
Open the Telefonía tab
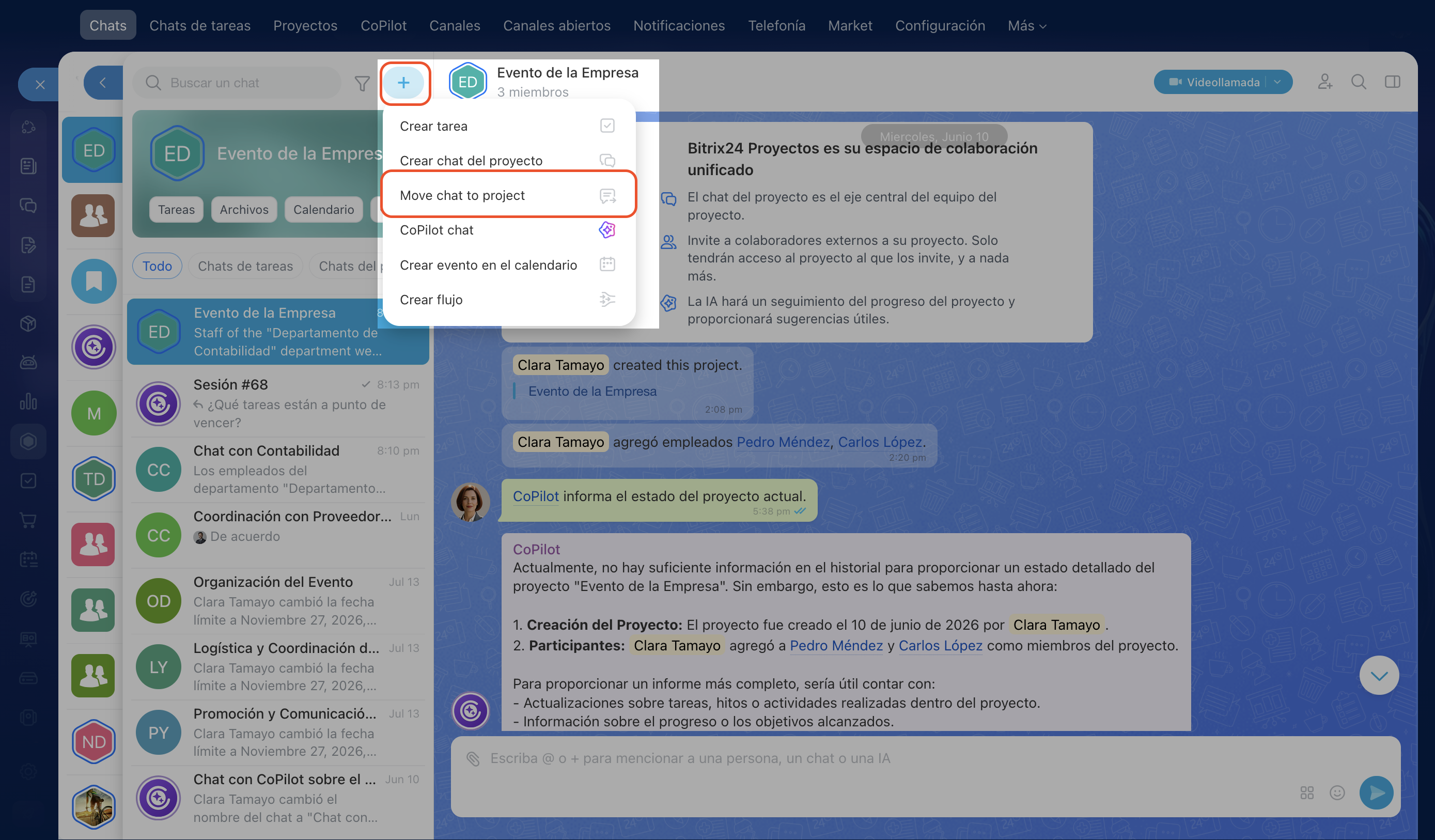point(777,26)
